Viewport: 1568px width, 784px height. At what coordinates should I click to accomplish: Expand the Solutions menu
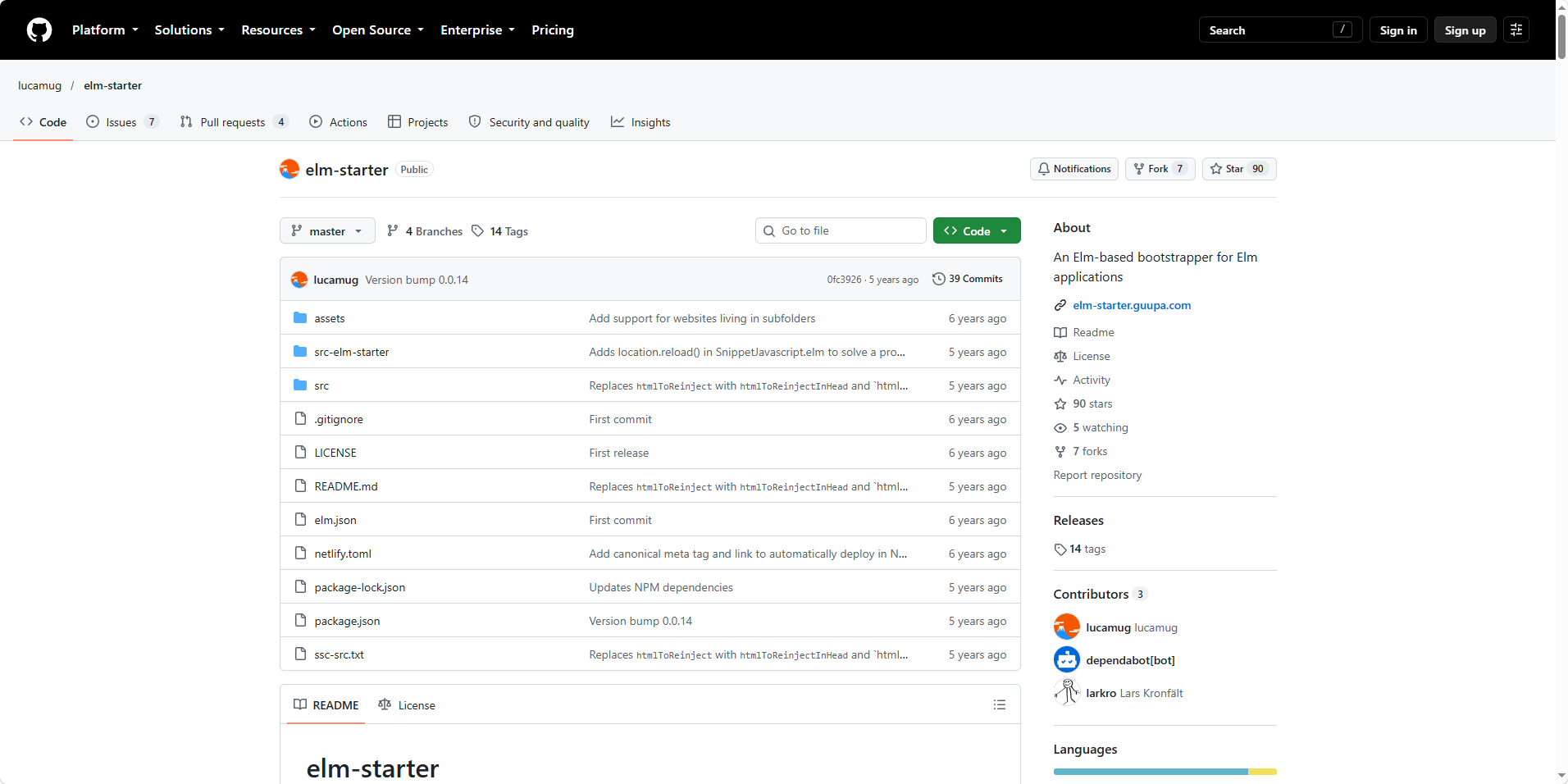click(x=189, y=30)
